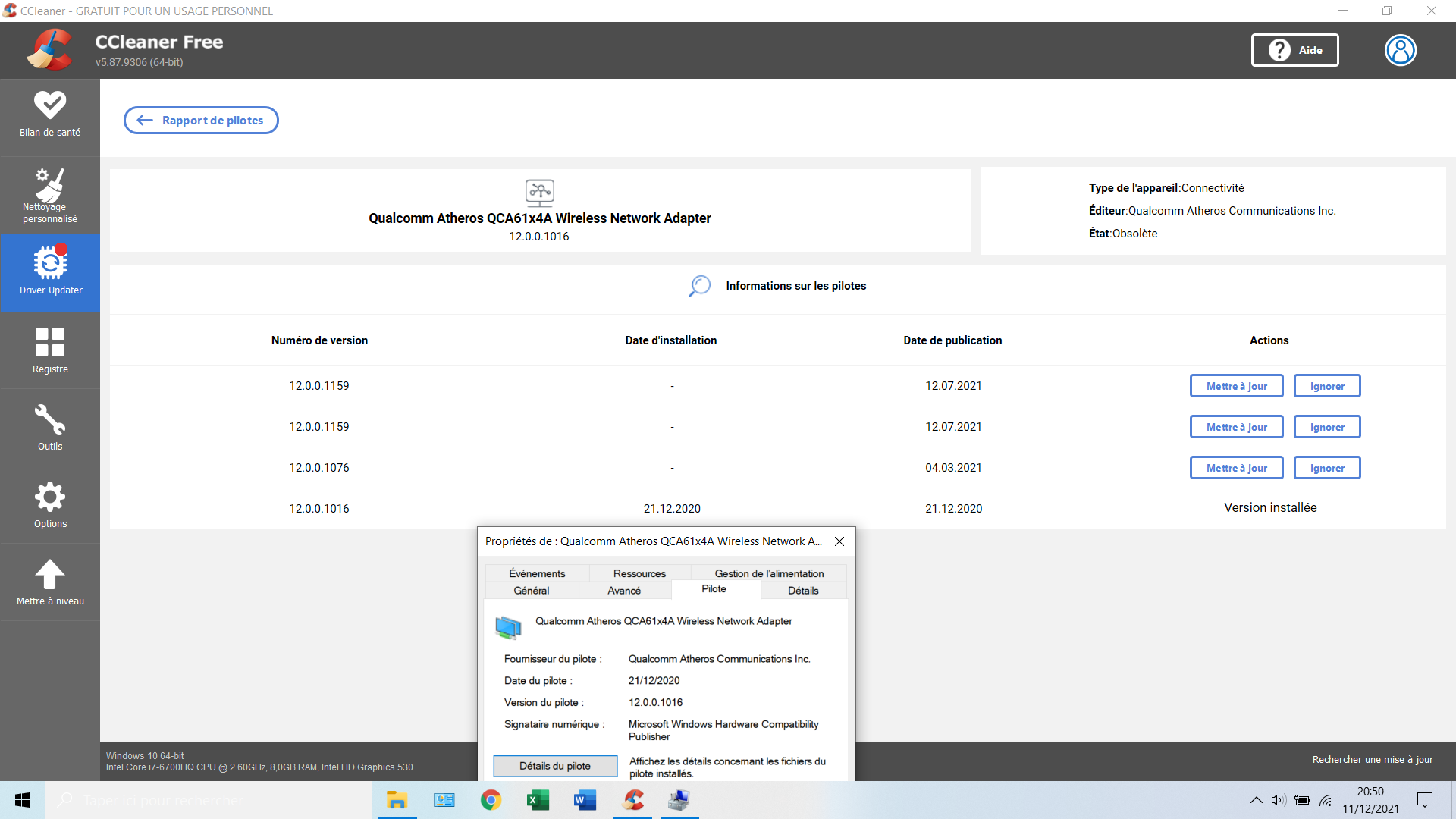Click the battery tray icon

(x=1302, y=800)
